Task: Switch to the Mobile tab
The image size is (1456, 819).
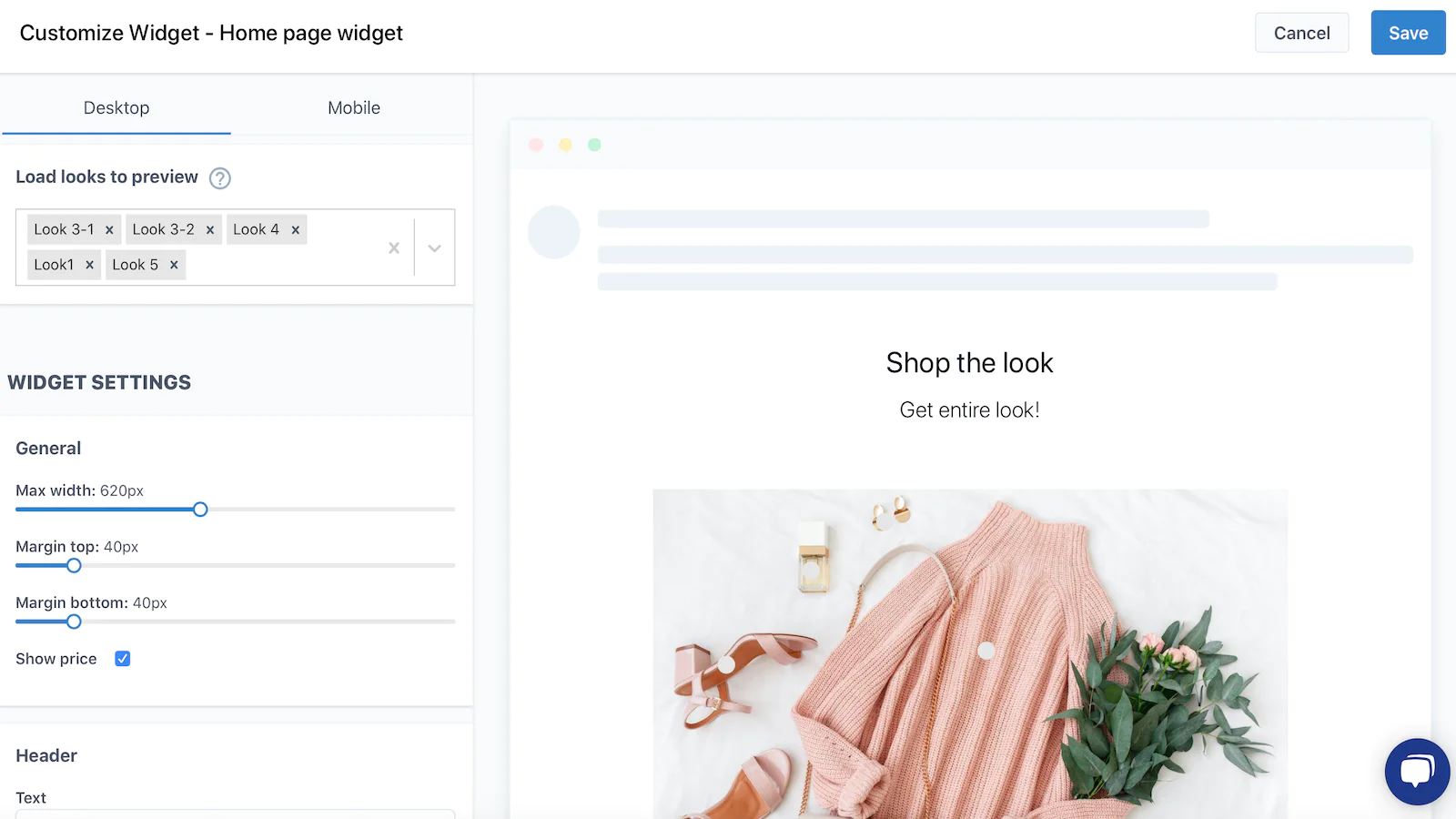Action: 354,107
